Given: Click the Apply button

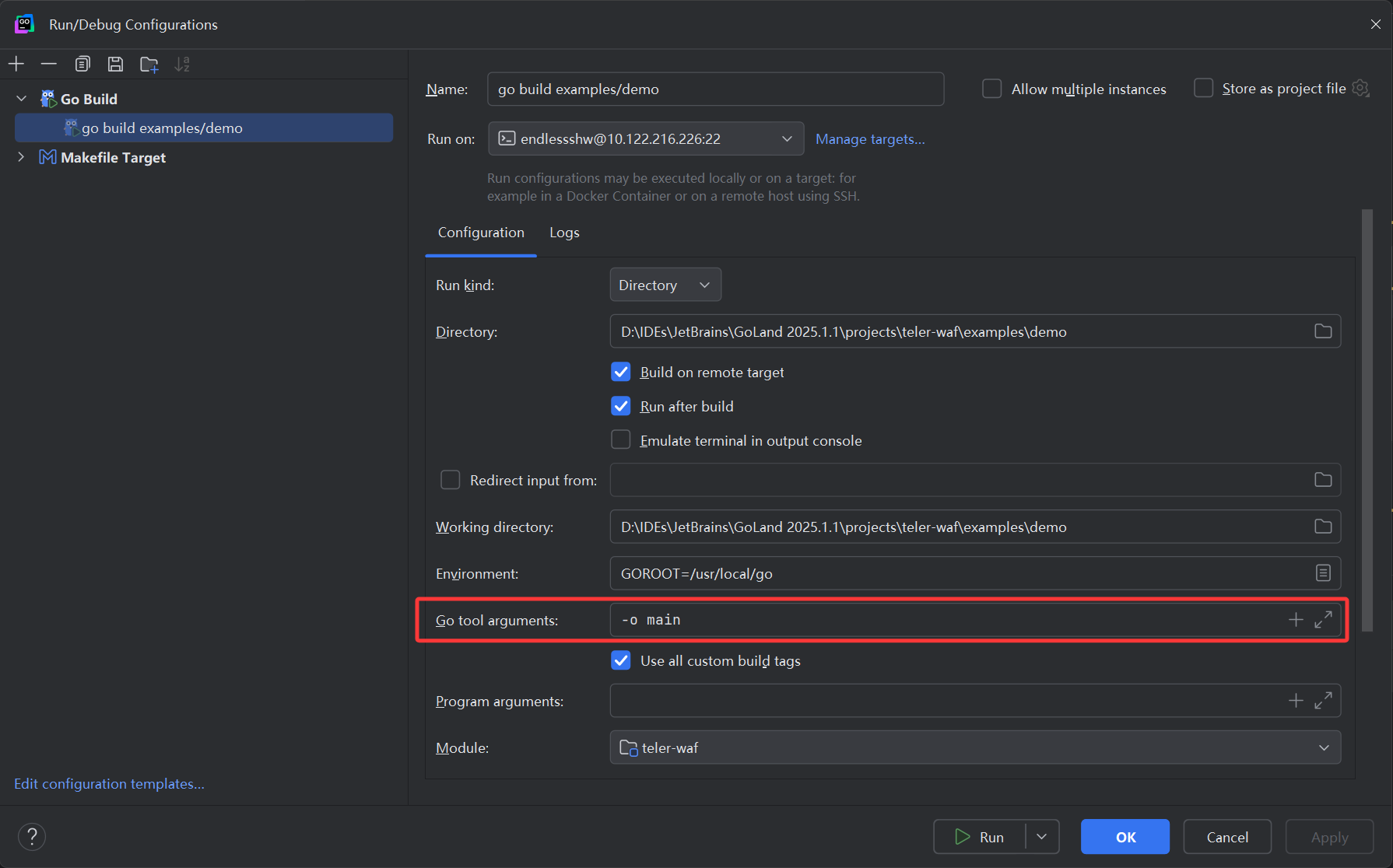Looking at the screenshot, I should [x=1329, y=837].
